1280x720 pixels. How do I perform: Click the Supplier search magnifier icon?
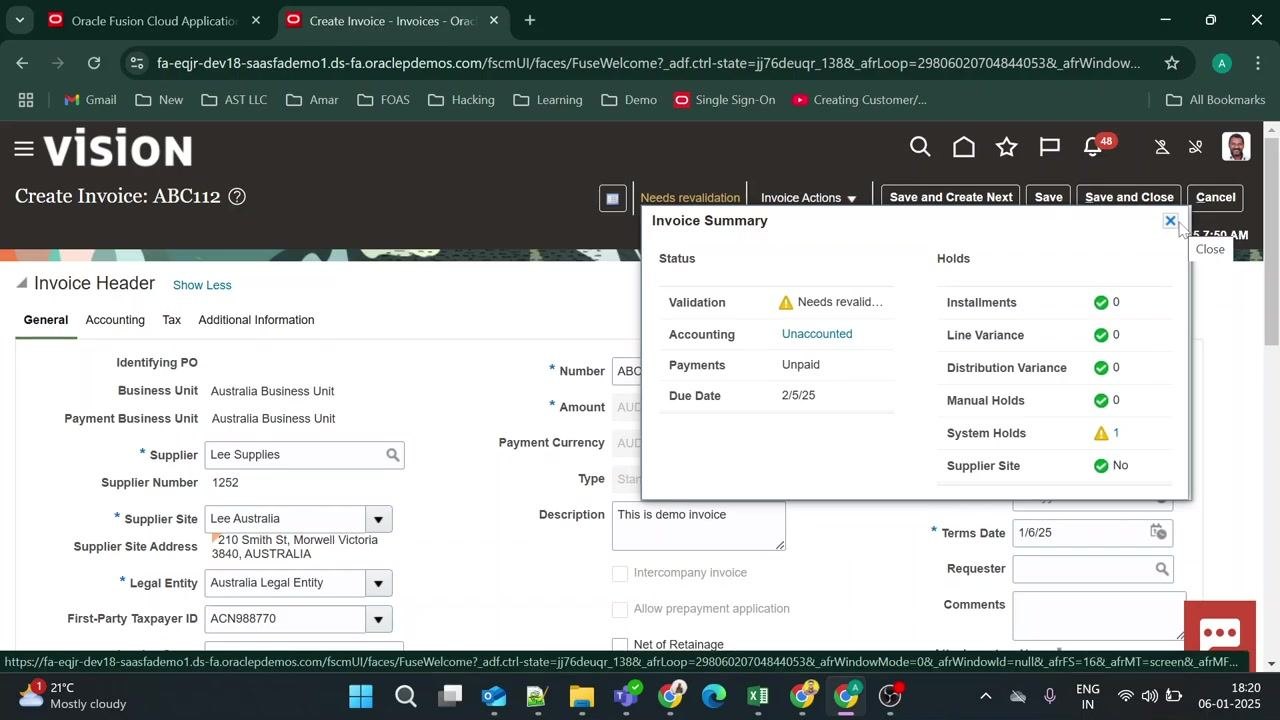coord(393,455)
